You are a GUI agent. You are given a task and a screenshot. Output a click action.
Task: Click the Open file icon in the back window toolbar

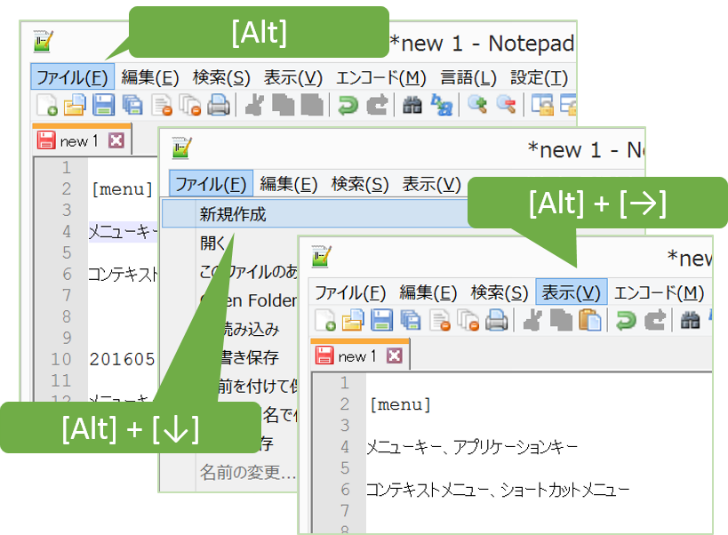pyautogui.click(x=75, y=105)
